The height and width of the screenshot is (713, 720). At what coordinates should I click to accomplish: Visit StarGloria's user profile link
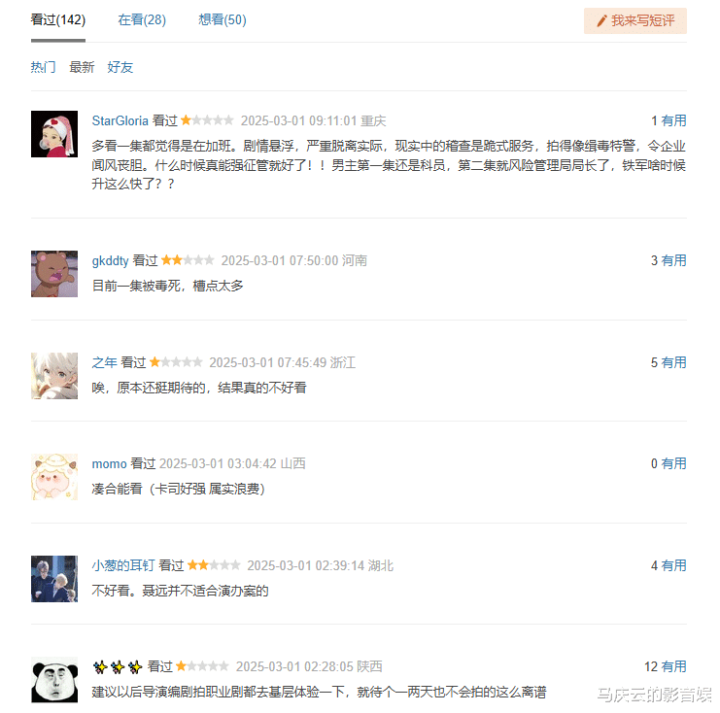click(120, 121)
